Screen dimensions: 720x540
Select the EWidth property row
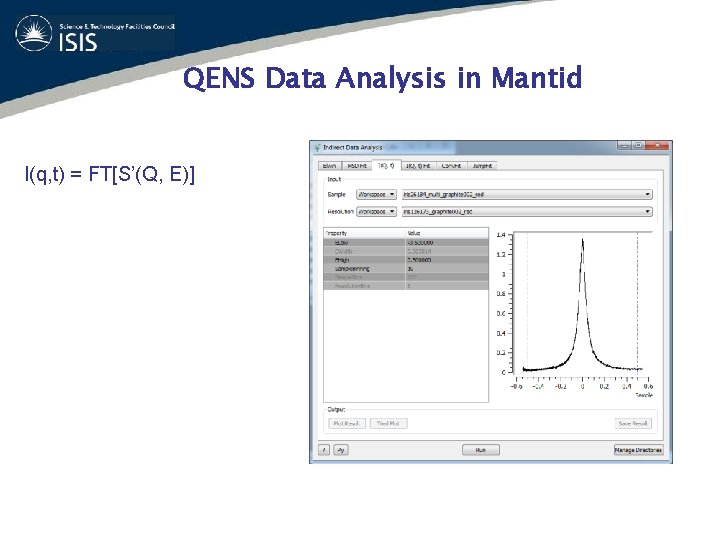pos(406,251)
